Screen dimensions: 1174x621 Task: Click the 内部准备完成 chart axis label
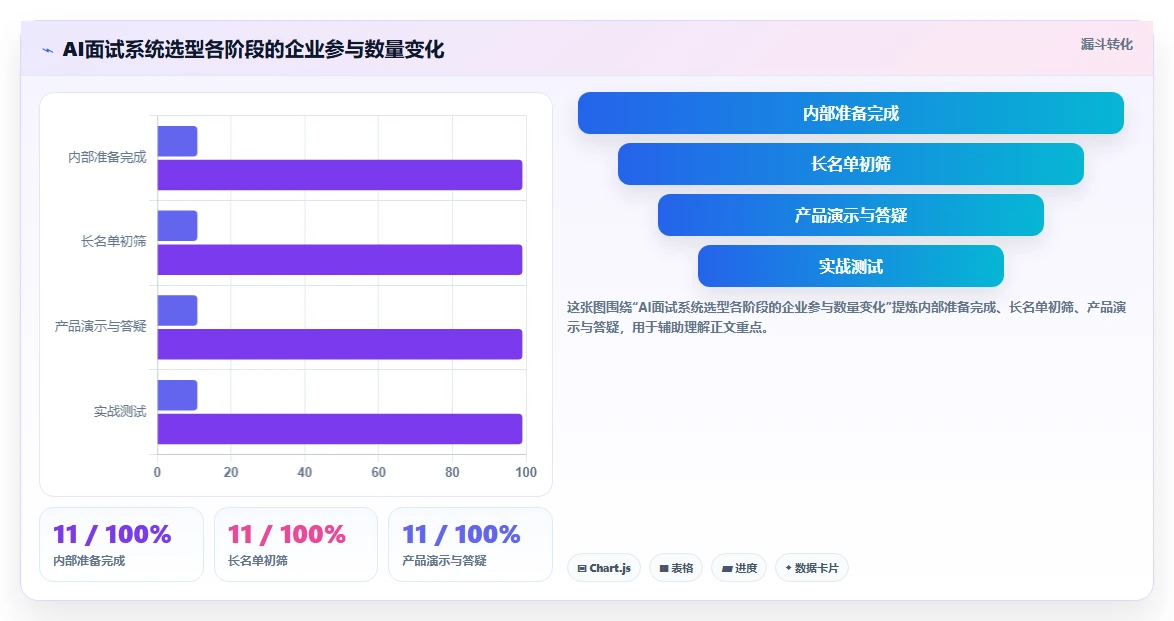[x=107, y=157]
